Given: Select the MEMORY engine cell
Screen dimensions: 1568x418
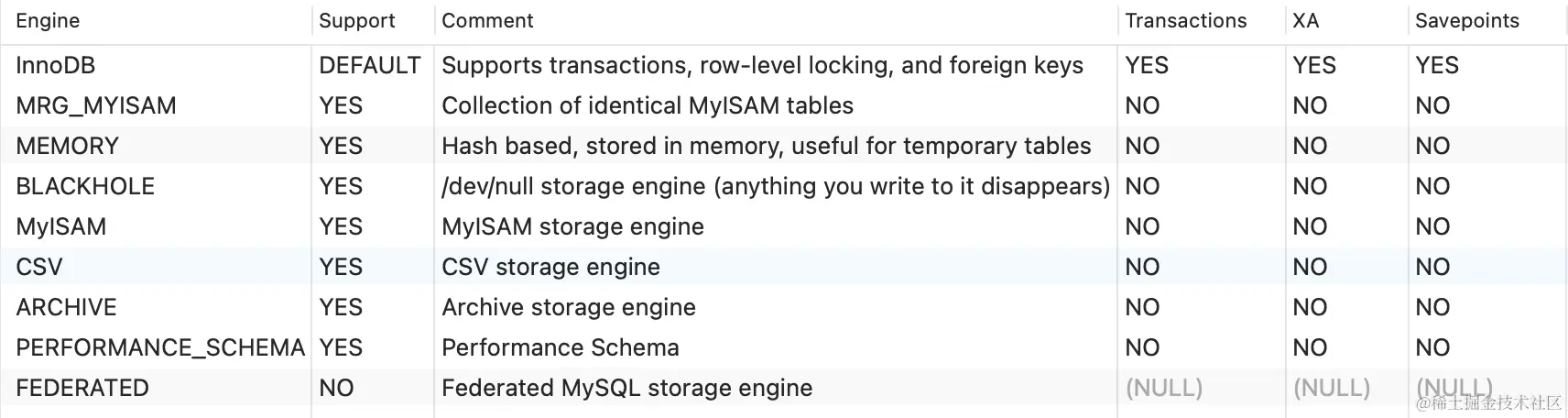Looking at the screenshot, I should tap(68, 146).
